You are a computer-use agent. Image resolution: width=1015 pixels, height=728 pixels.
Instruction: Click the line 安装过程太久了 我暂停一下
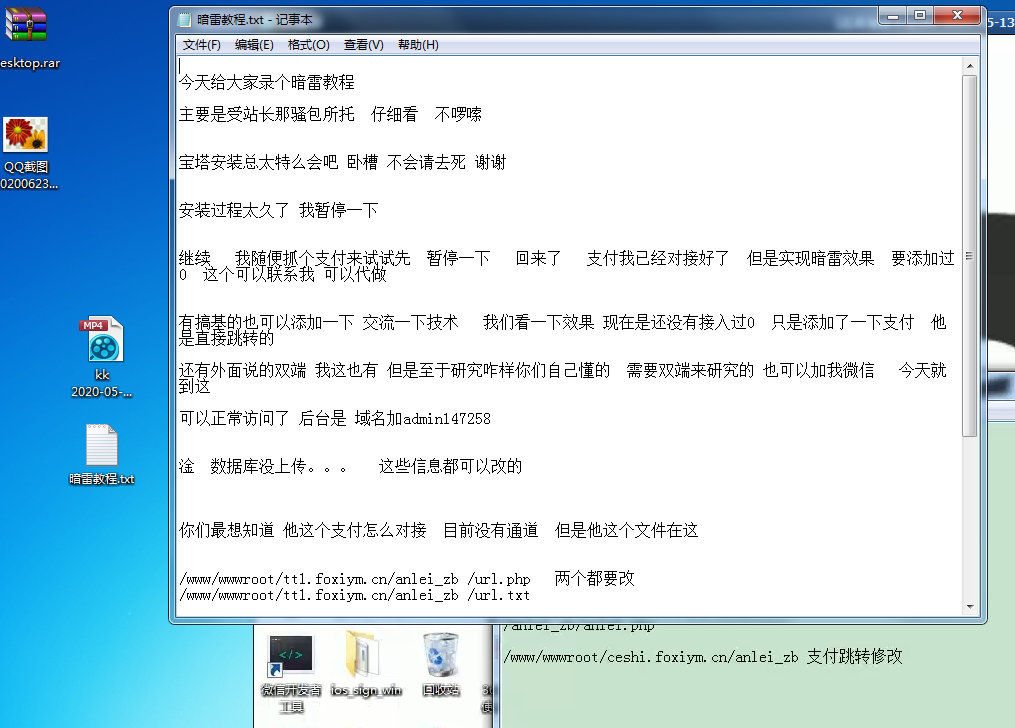[x=278, y=210]
